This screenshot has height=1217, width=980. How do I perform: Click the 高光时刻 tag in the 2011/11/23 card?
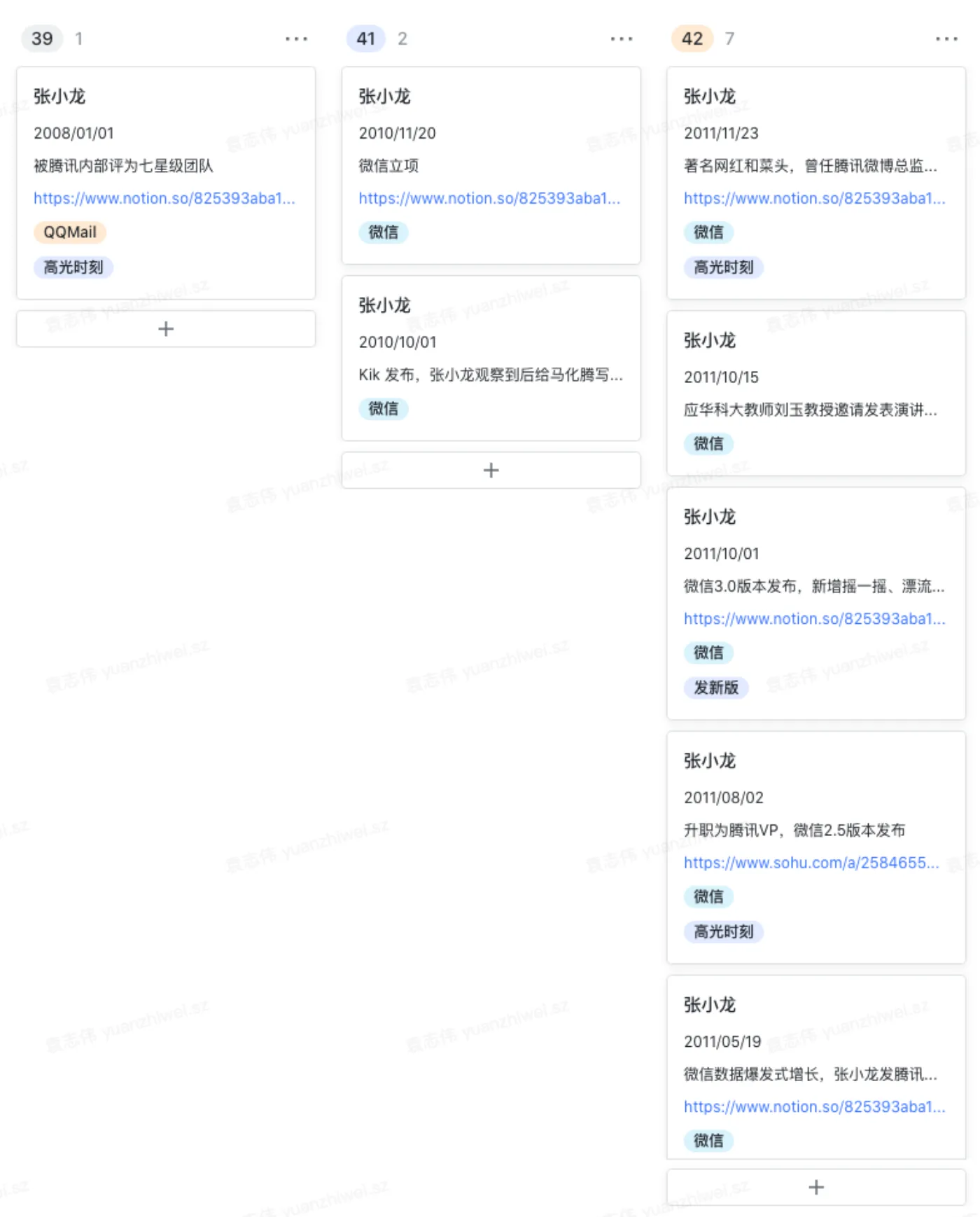click(724, 267)
